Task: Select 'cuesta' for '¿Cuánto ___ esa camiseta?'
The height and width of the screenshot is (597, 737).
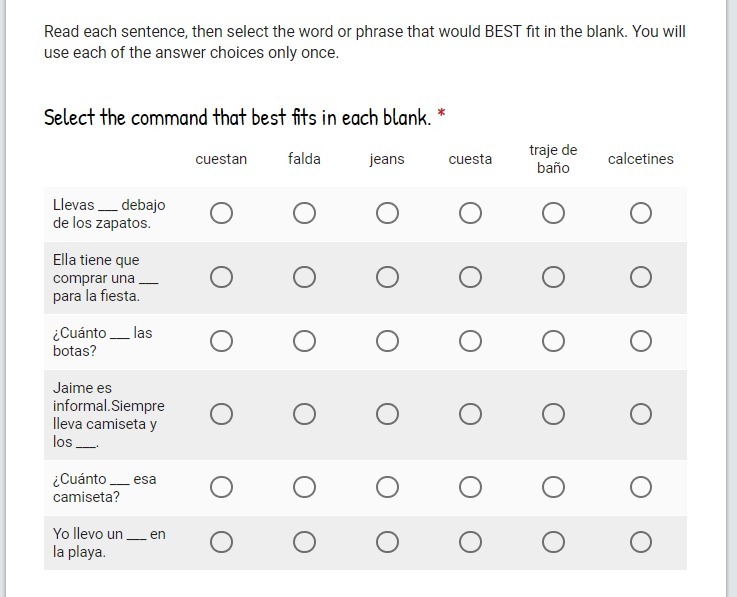Action: pos(471,487)
